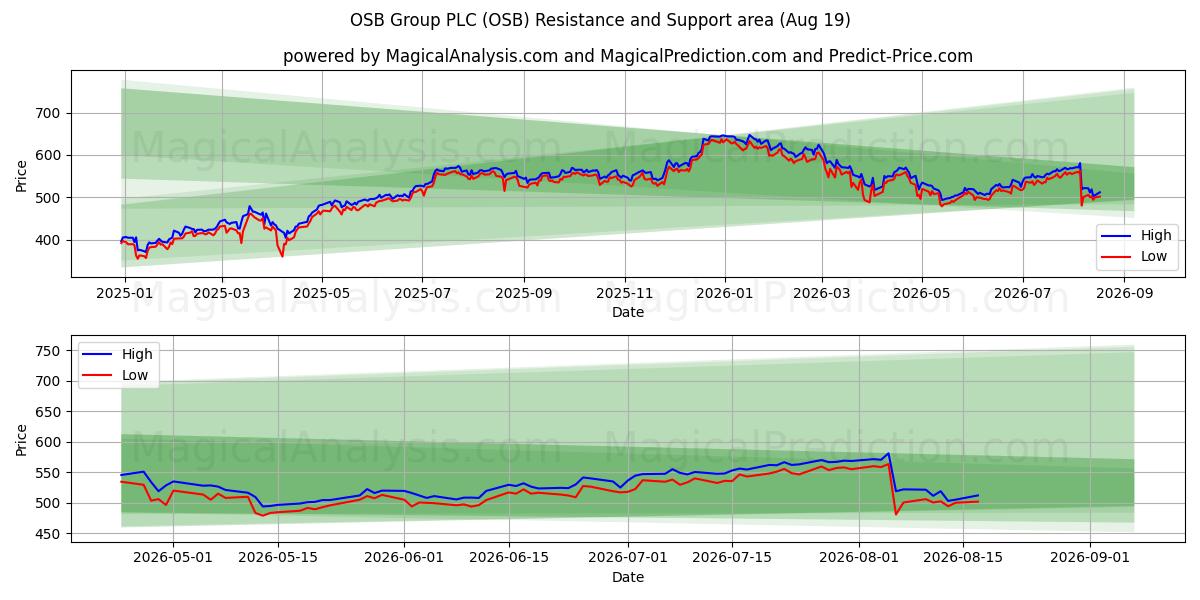Screen dimensions: 1200x600
Task: Click the 'Date' x-axis title of top chart
Action: (x=628, y=313)
